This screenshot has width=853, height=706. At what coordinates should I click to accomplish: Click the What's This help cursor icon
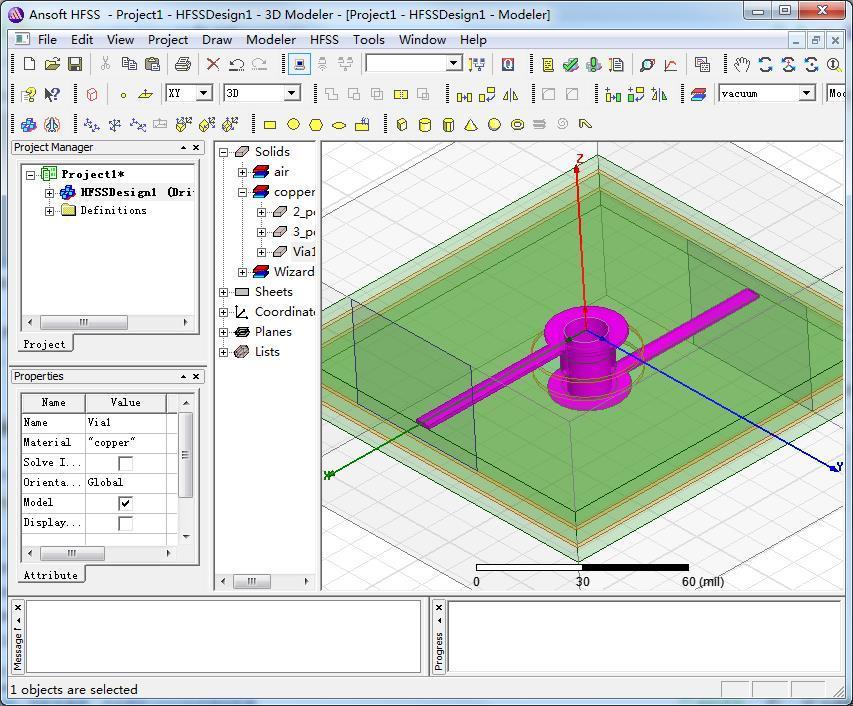pos(52,95)
